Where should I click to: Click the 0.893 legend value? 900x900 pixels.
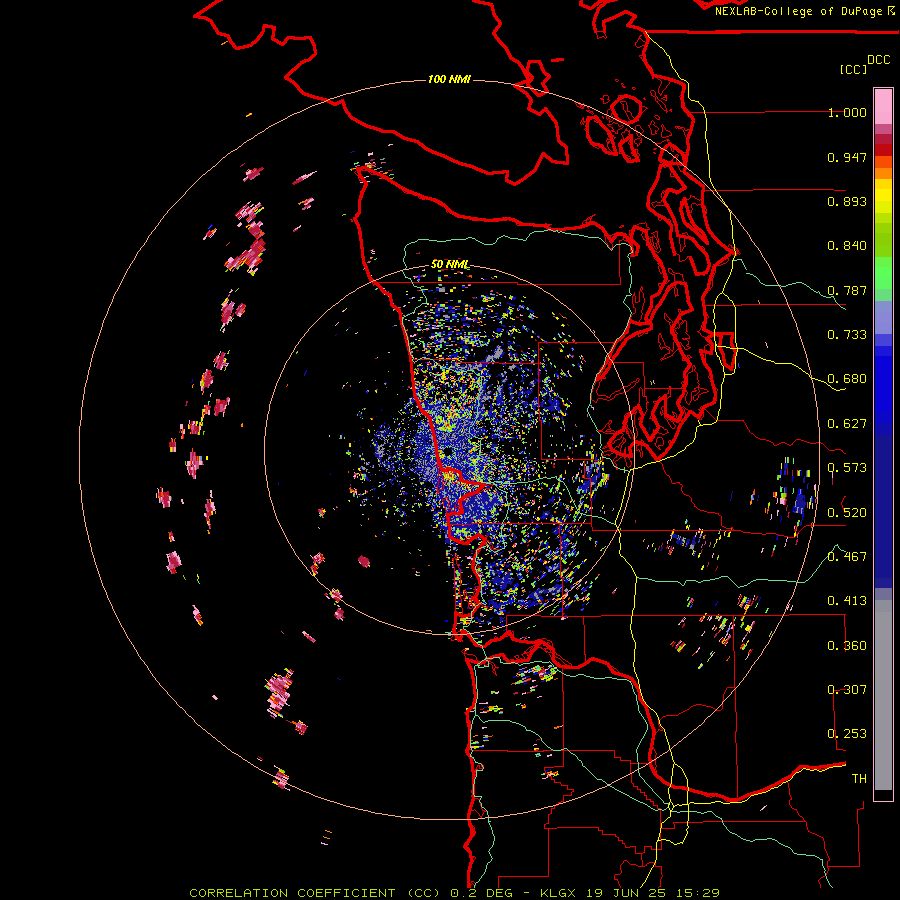point(847,201)
